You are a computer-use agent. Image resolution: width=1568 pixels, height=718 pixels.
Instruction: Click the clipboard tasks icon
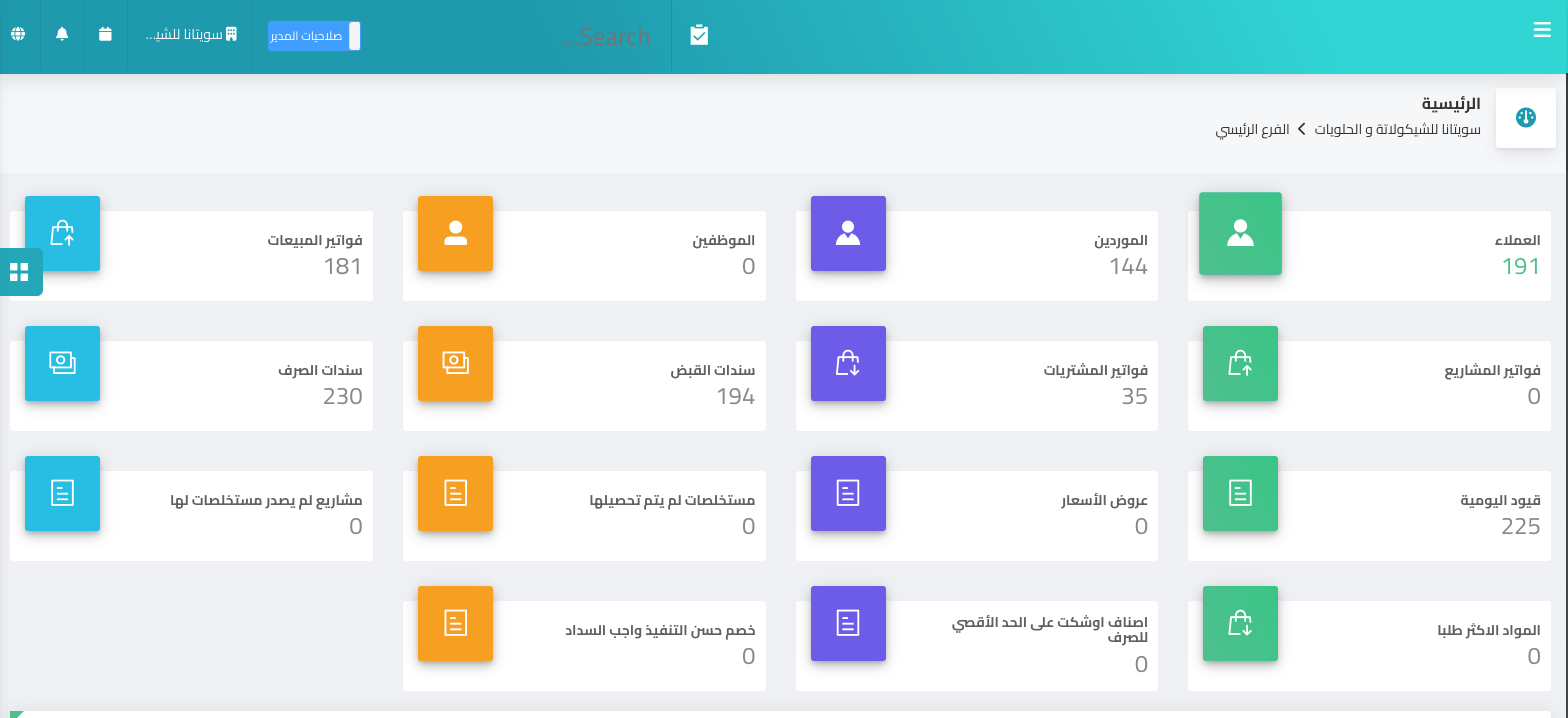pyautogui.click(x=699, y=35)
